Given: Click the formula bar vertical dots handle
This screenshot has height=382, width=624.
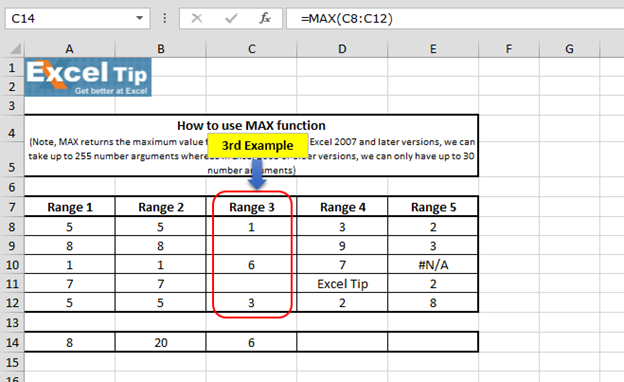Looking at the screenshot, I should [165, 18].
